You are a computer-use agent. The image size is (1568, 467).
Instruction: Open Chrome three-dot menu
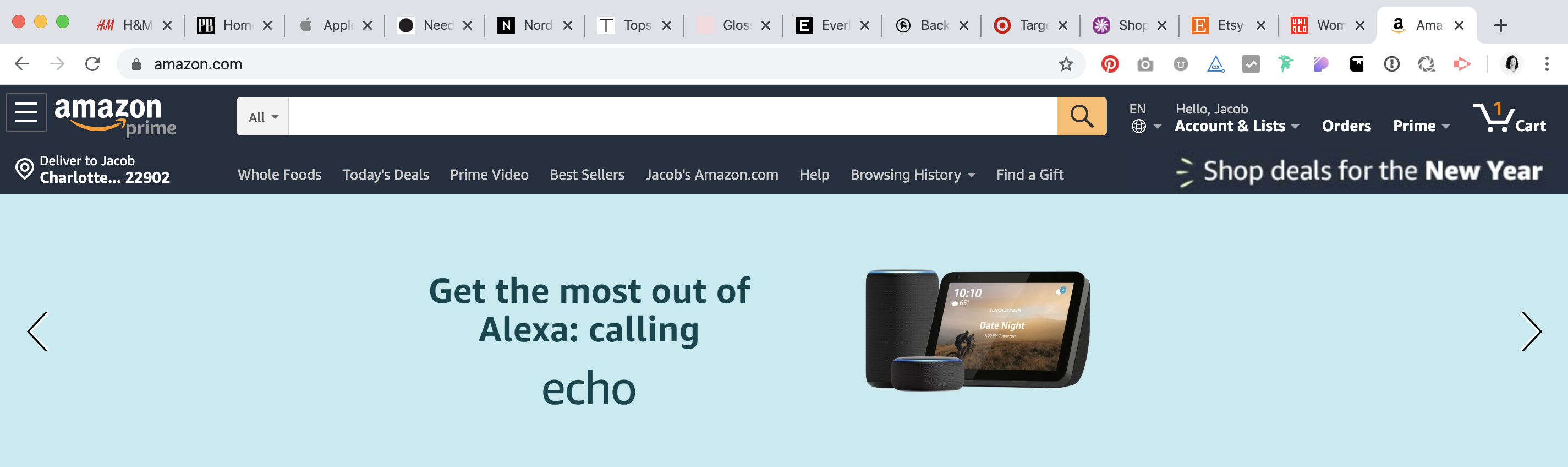(x=1547, y=64)
